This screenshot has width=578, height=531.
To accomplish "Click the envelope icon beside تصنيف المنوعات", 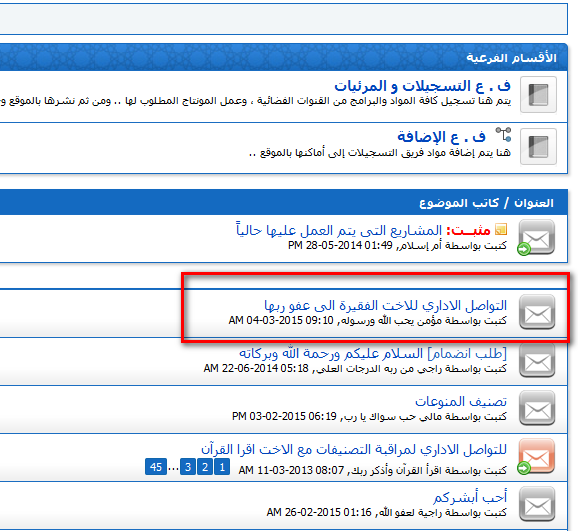I will (537, 408).
